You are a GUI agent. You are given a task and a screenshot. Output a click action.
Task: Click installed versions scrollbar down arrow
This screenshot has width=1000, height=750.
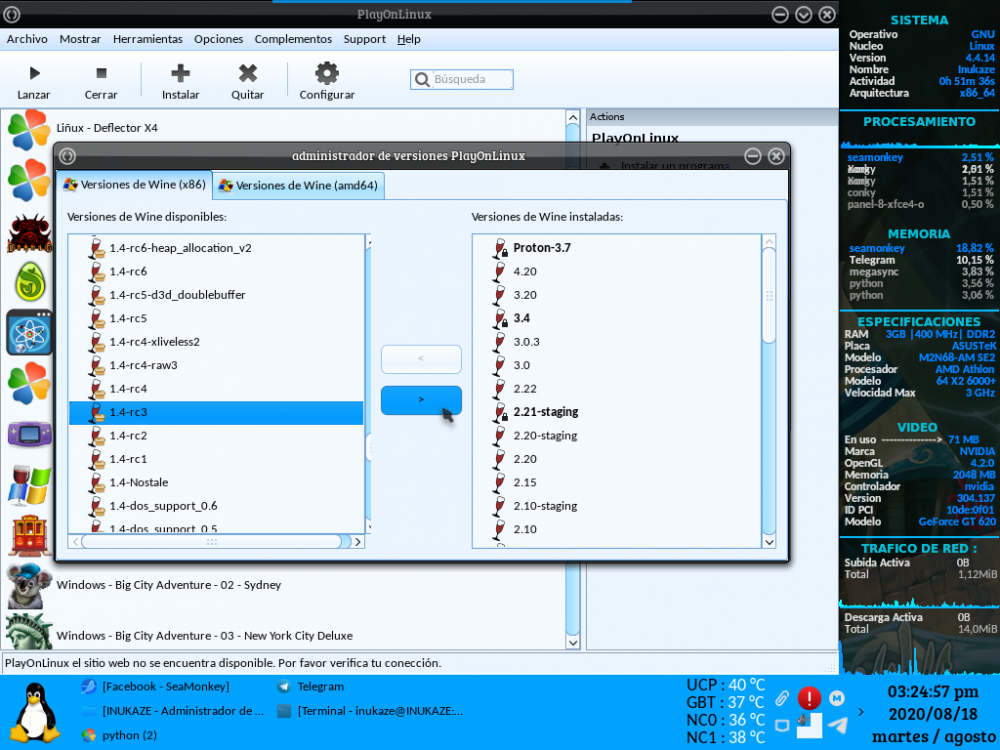(769, 541)
